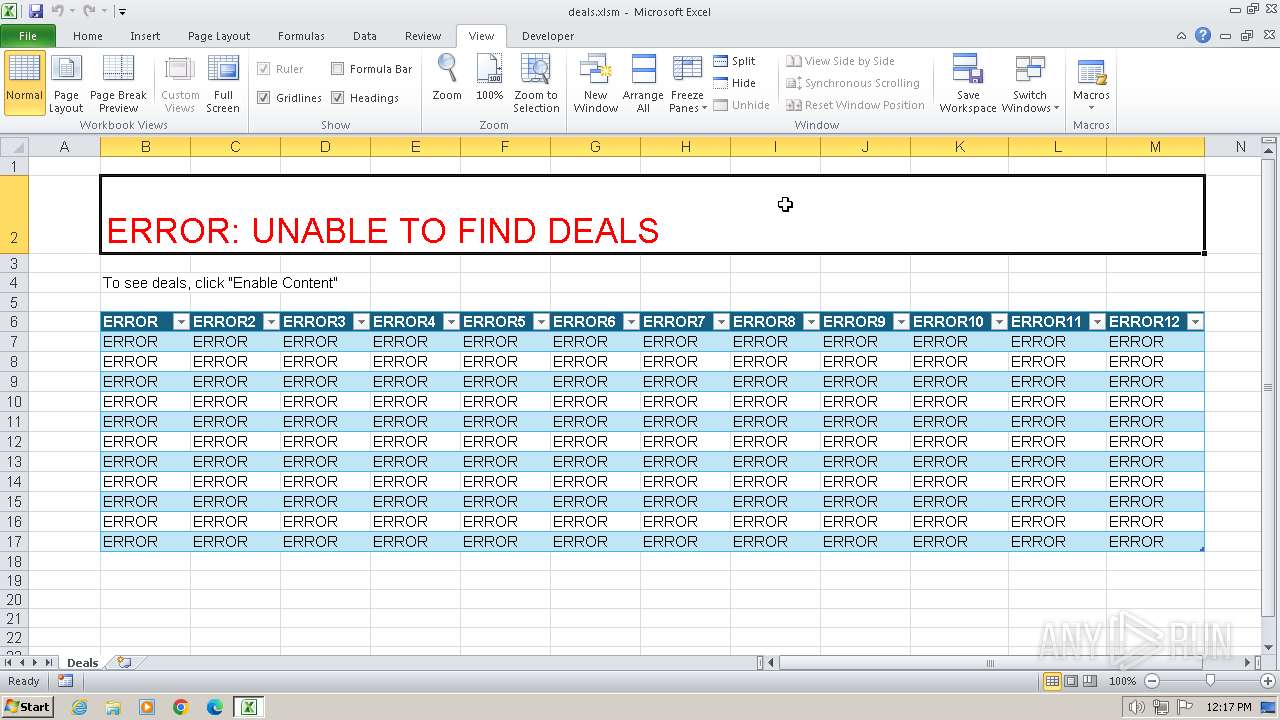Open filter dropdown for ERROR5 column
The width and height of the screenshot is (1280, 720).
click(541, 322)
